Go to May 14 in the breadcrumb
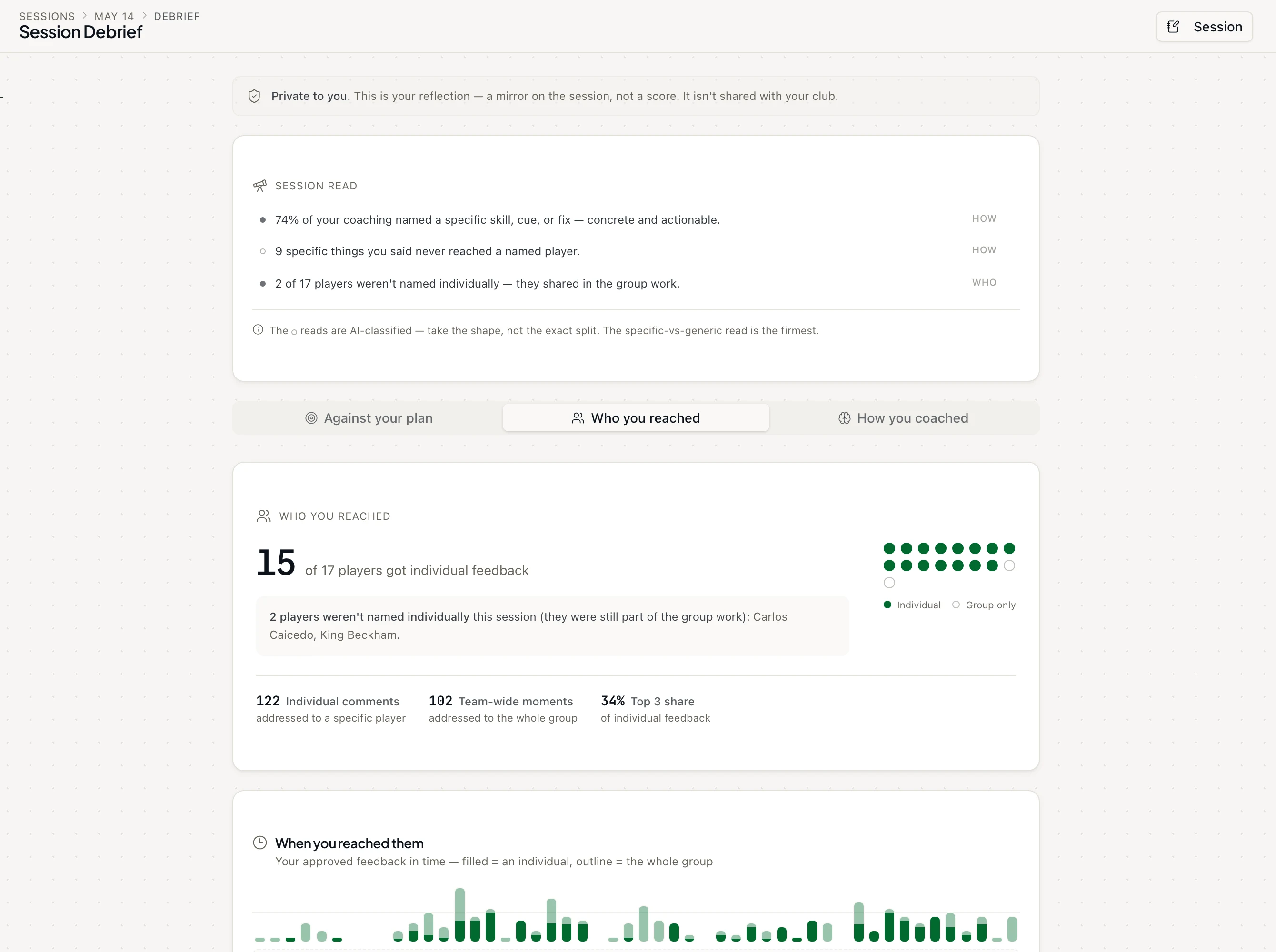1276x952 pixels. click(114, 16)
